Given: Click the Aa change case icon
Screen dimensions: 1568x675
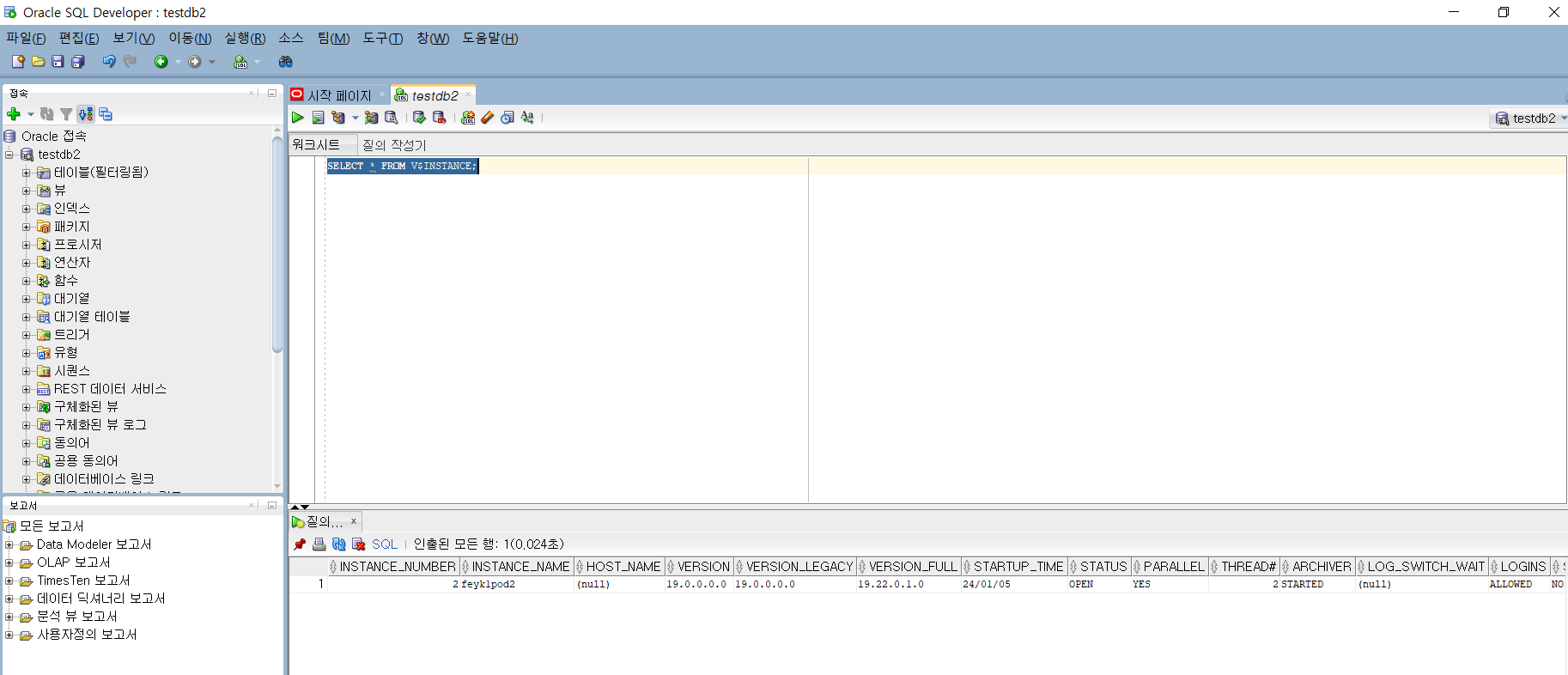Looking at the screenshot, I should (527, 118).
